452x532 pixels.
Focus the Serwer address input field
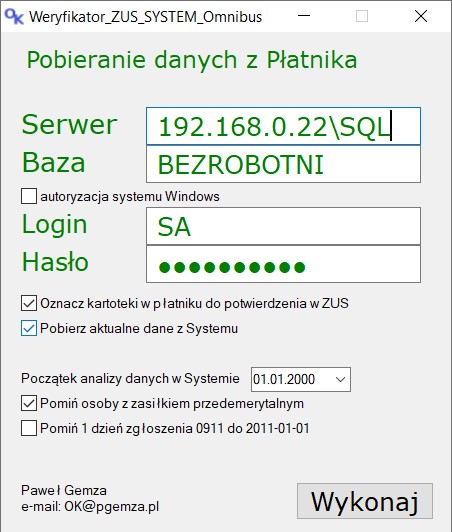click(x=283, y=126)
